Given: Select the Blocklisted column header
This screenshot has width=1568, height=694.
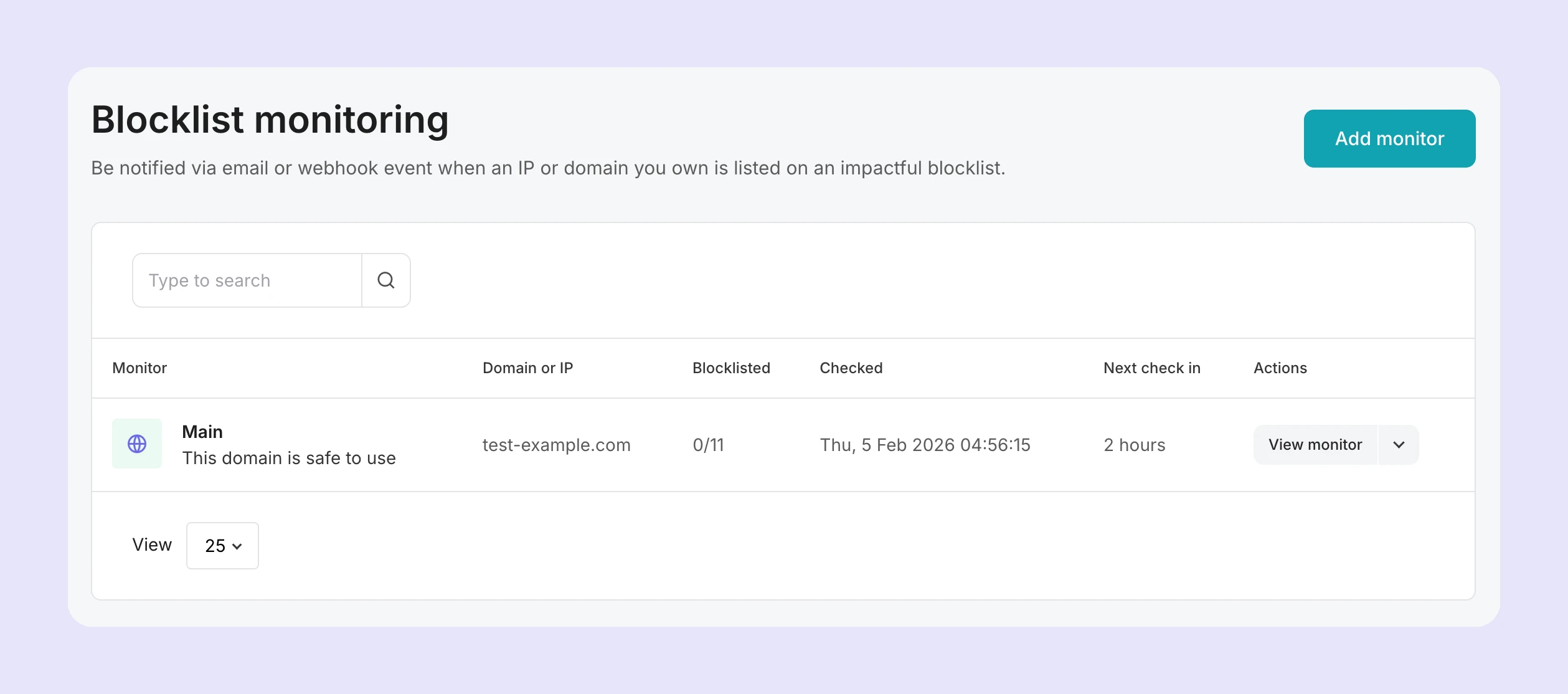Looking at the screenshot, I should click(732, 368).
